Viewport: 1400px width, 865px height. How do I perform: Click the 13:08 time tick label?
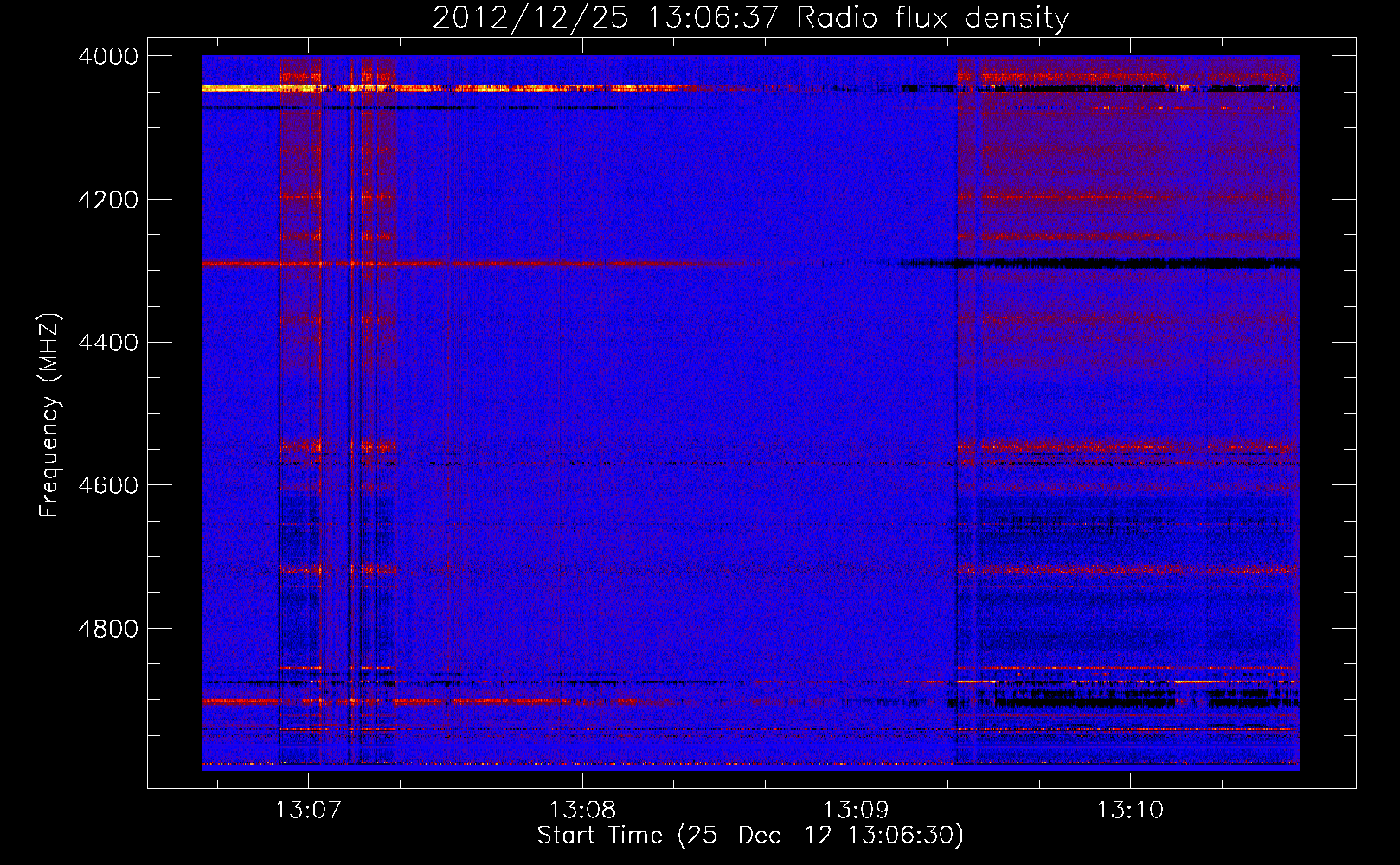pyautogui.click(x=582, y=811)
